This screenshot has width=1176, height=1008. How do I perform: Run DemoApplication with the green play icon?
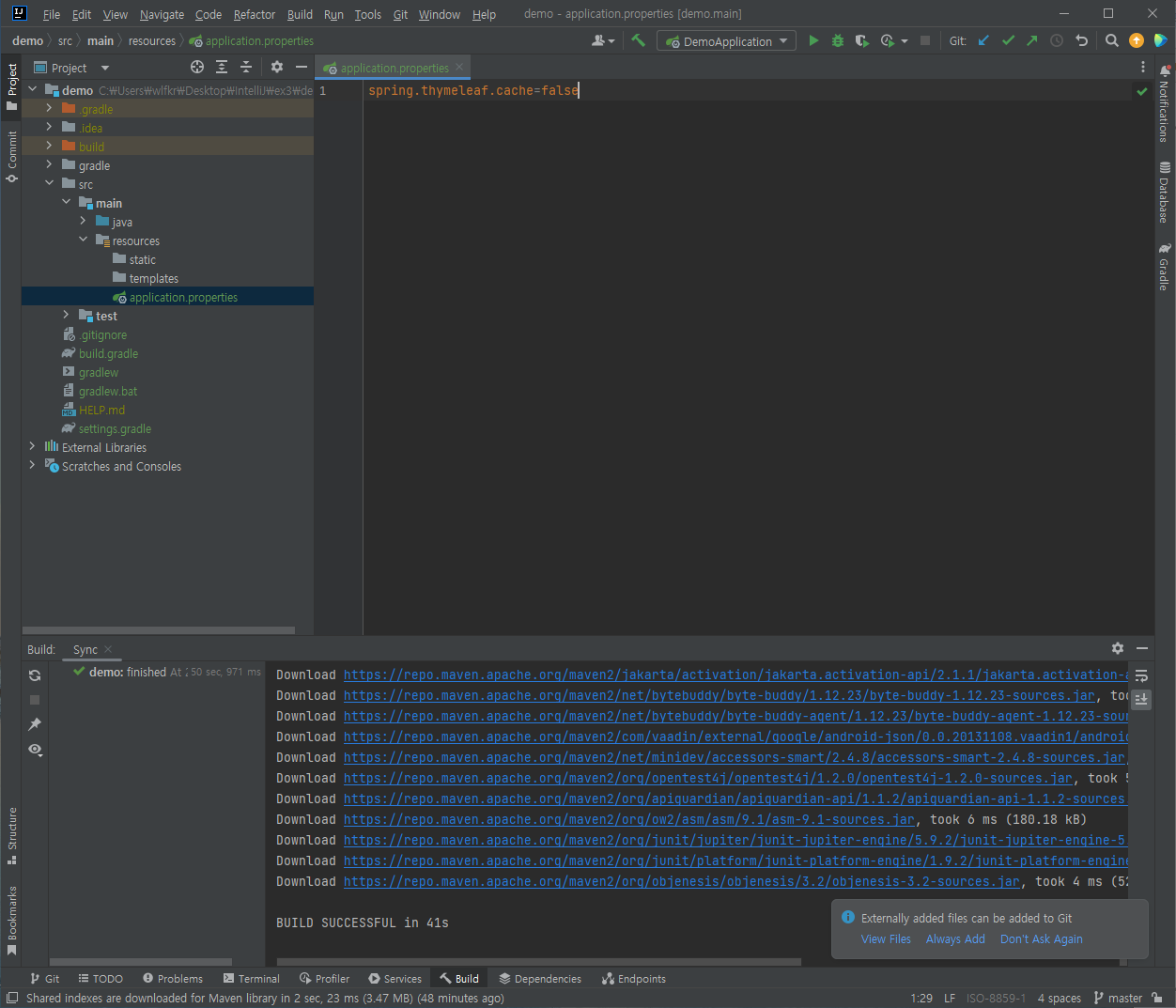click(x=813, y=40)
